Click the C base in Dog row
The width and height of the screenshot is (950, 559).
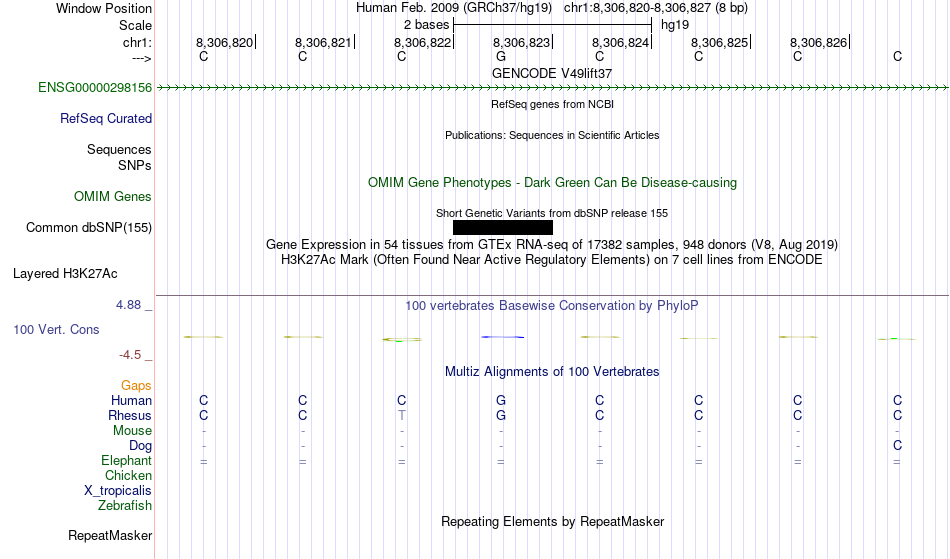[x=897, y=446]
